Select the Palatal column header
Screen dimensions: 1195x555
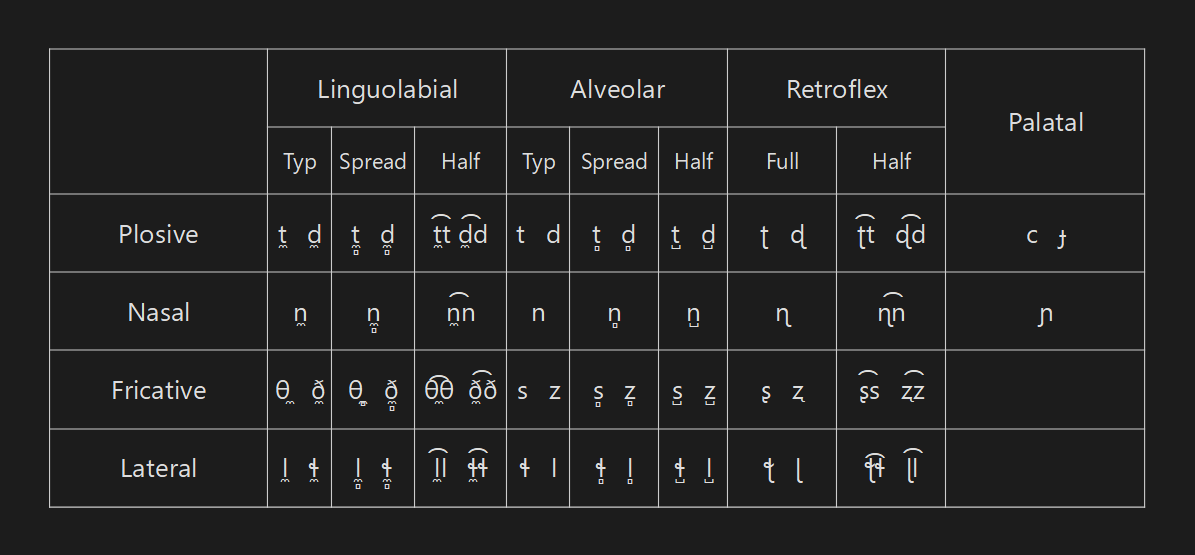(1045, 122)
